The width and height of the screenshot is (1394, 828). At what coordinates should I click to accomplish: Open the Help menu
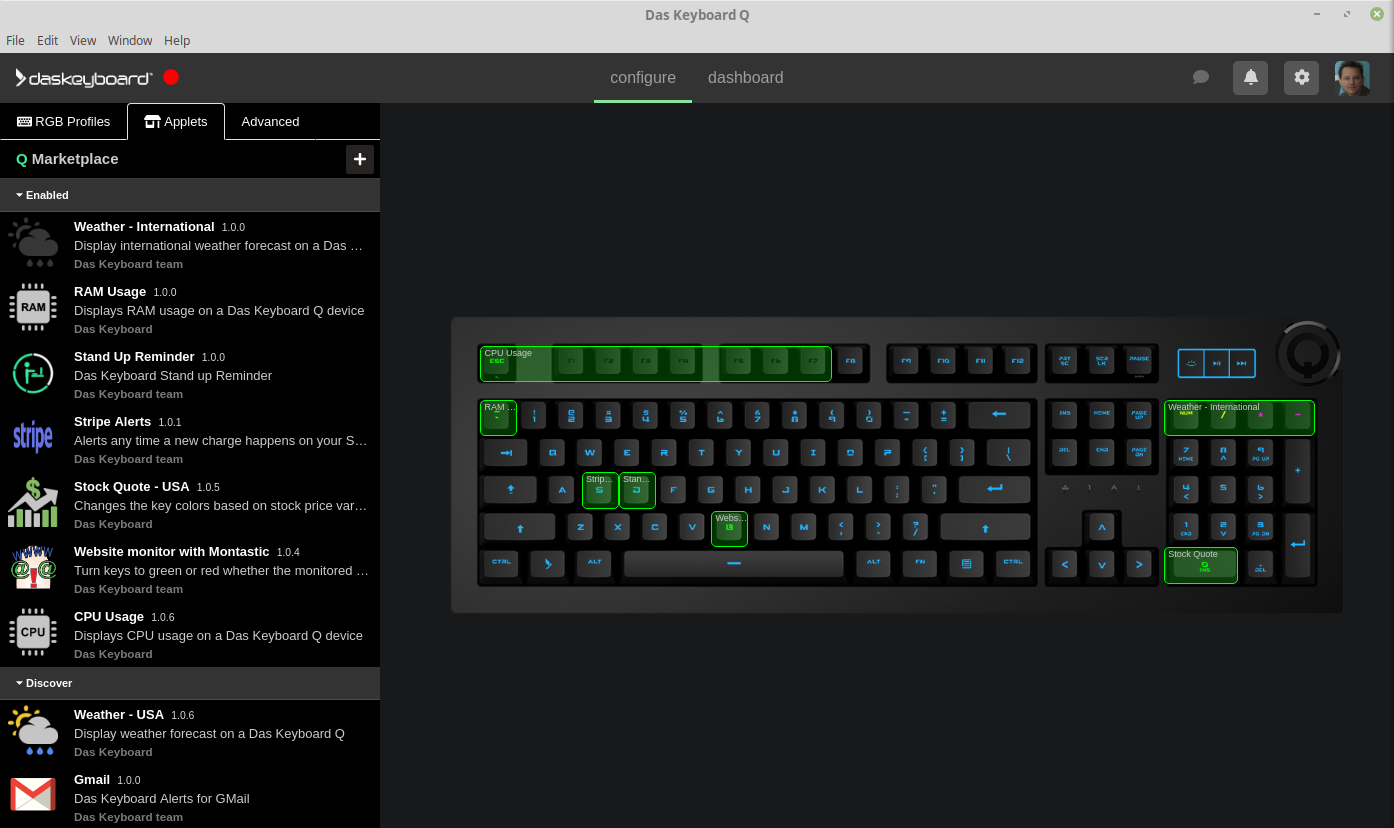point(177,41)
